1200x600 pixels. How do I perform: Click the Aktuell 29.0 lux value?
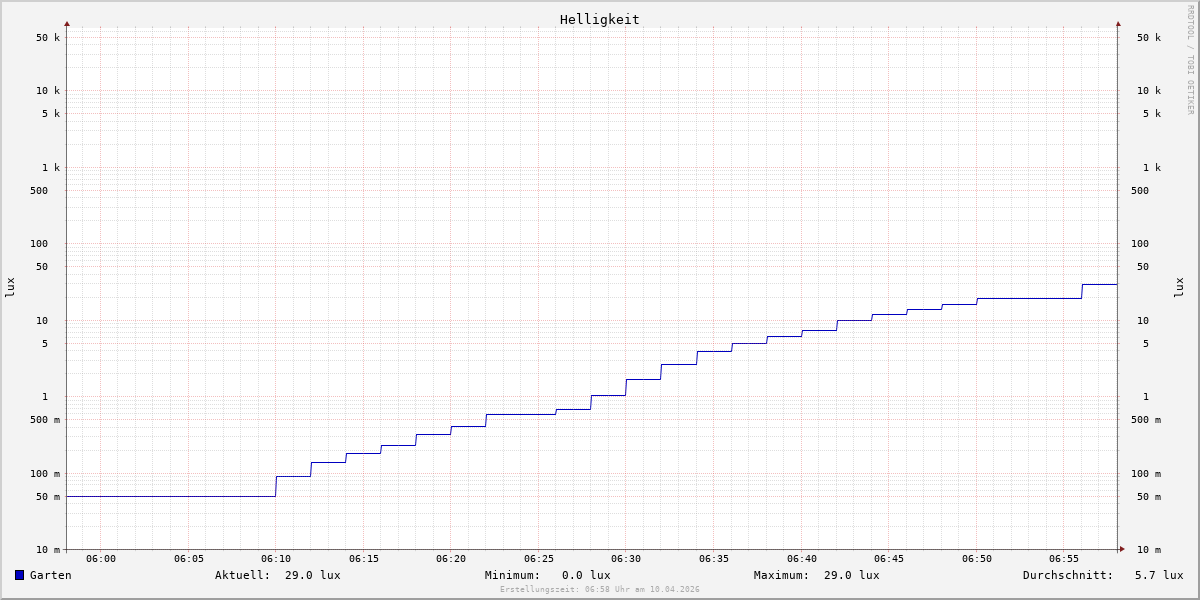coord(312,575)
